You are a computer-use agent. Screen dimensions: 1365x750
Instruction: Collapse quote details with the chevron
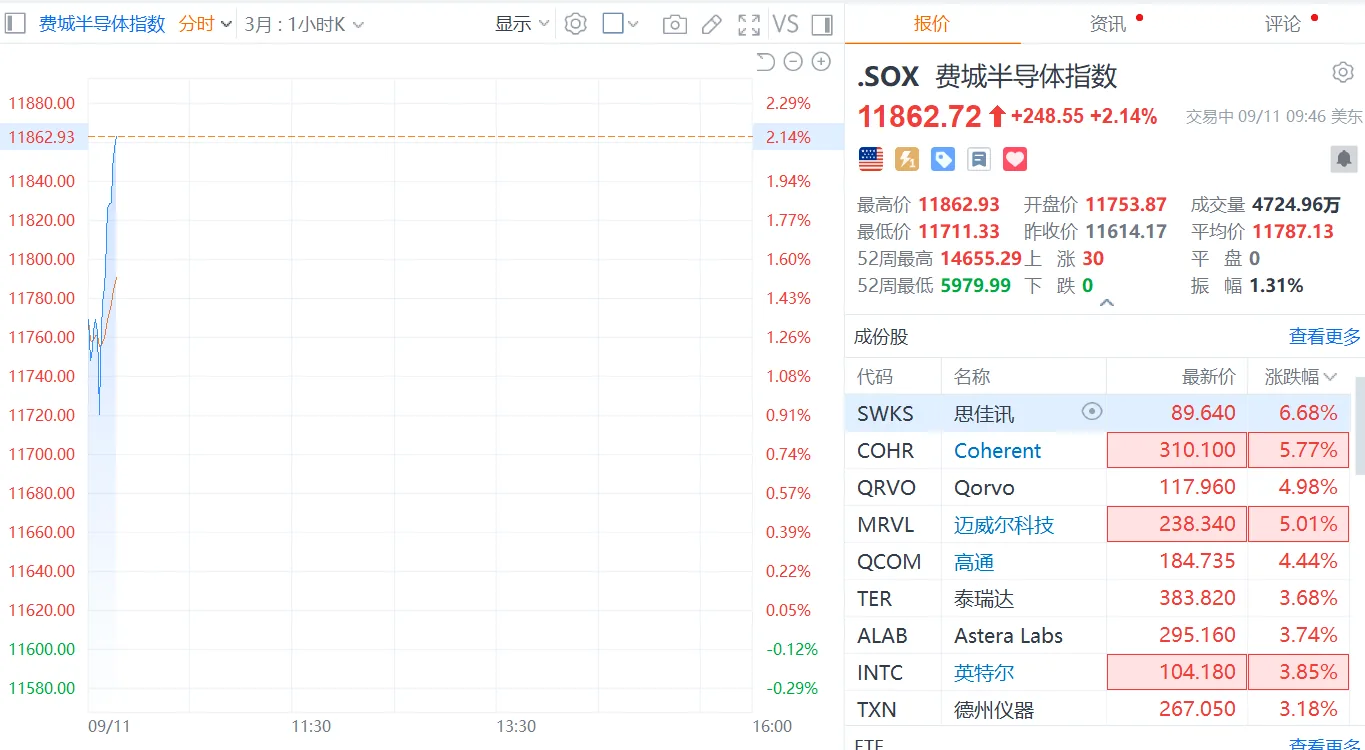click(x=1106, y=302)
